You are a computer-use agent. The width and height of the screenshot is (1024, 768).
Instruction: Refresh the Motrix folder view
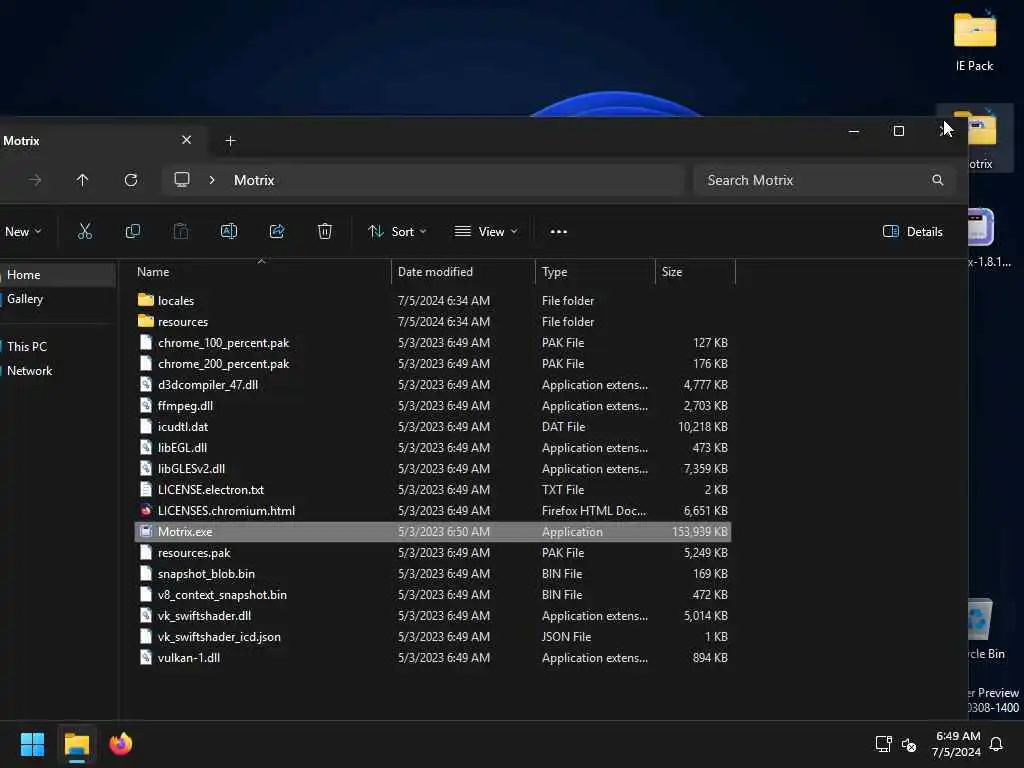131,180
